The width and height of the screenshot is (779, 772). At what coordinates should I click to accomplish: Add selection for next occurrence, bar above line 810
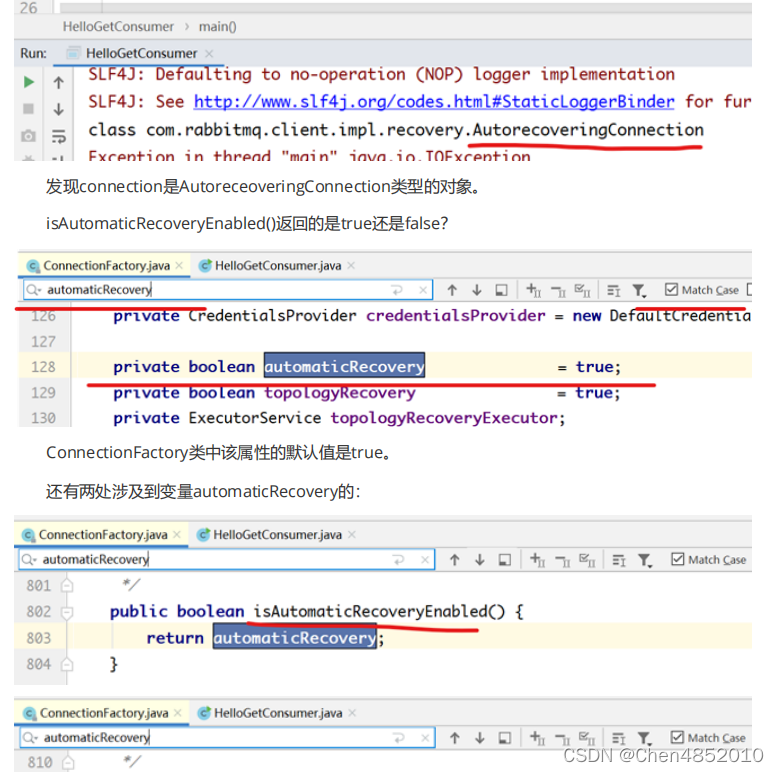point(537,738)
